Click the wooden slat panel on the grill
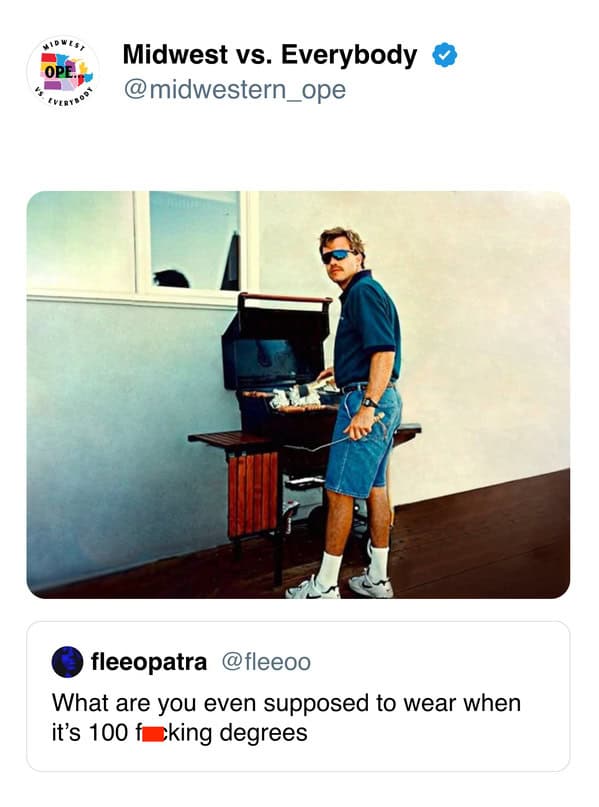The width and height of the screenshot is (599, 807). tap(253, 494)
